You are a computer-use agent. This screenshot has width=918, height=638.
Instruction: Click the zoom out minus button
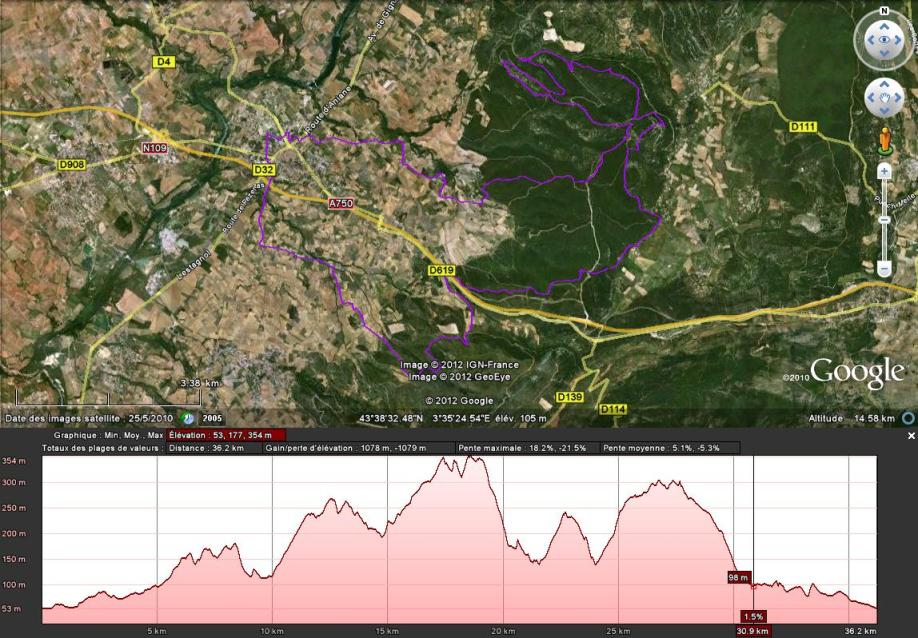pos(884,268)
